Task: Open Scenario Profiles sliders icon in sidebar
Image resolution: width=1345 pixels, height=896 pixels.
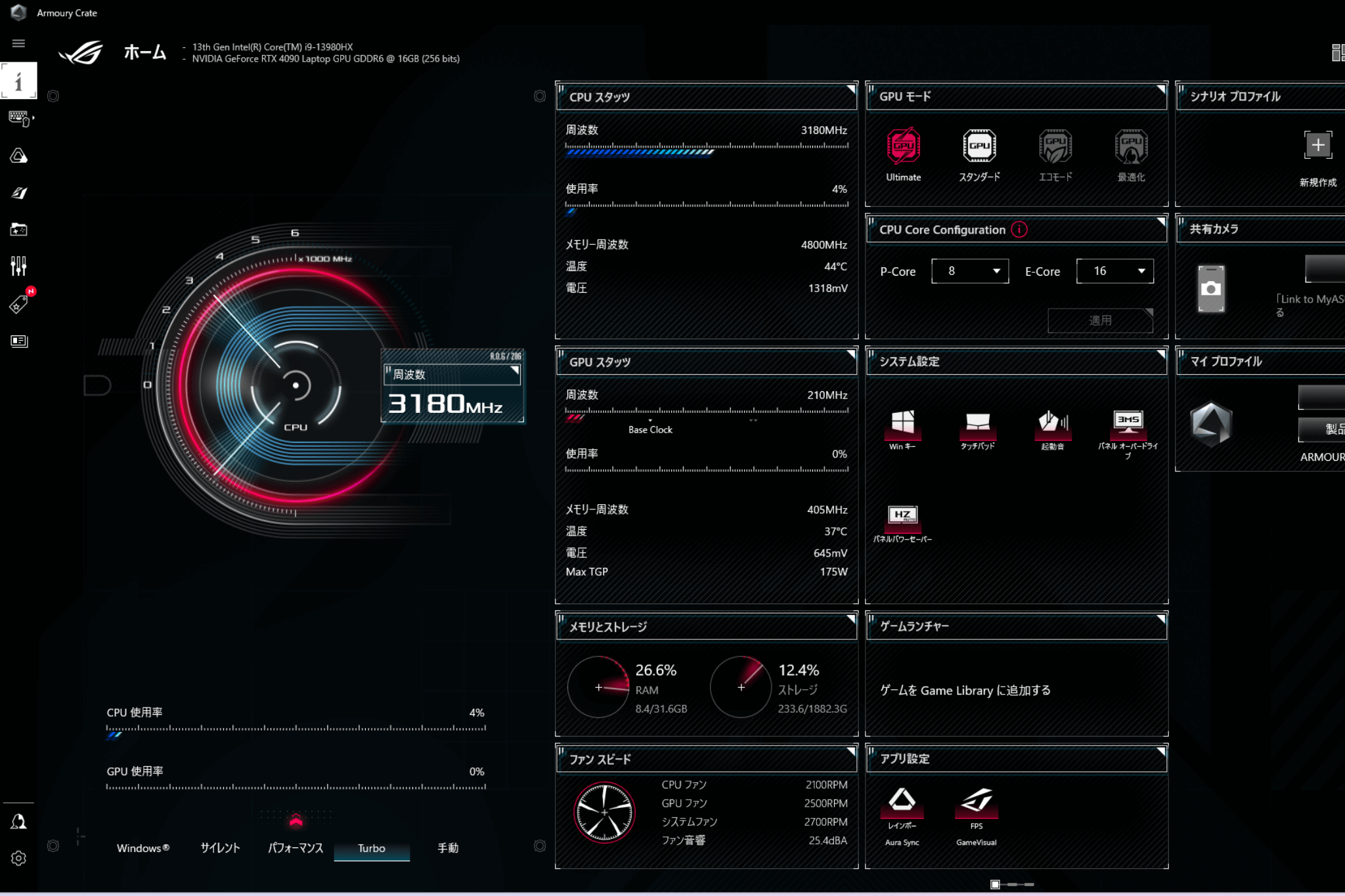Action: (18, 266)
